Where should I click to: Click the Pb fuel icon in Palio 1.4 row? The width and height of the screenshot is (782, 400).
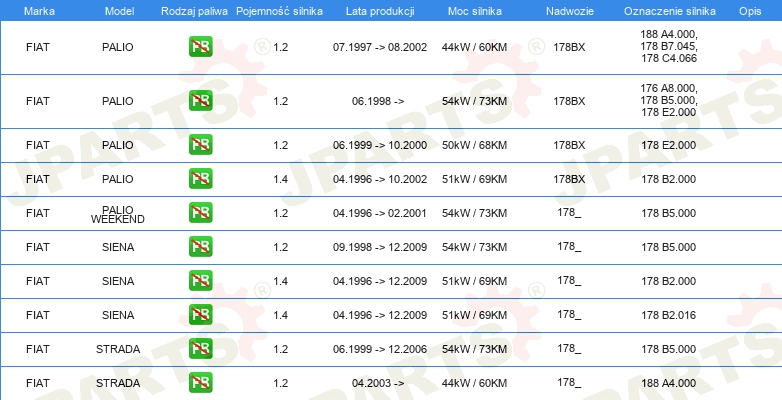[x=200, y=179]
